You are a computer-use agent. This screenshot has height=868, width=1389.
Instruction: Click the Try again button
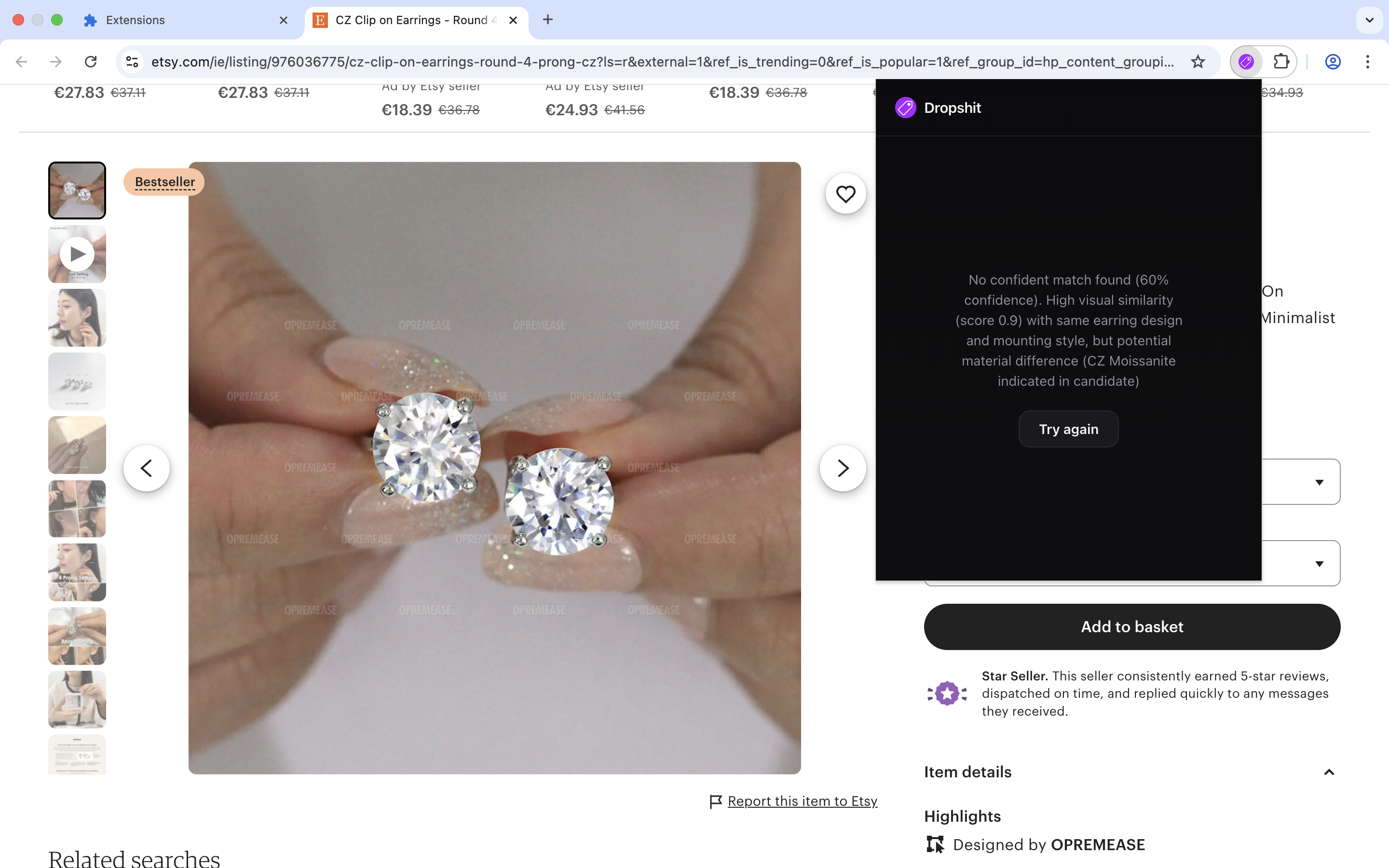point(1068,429)
